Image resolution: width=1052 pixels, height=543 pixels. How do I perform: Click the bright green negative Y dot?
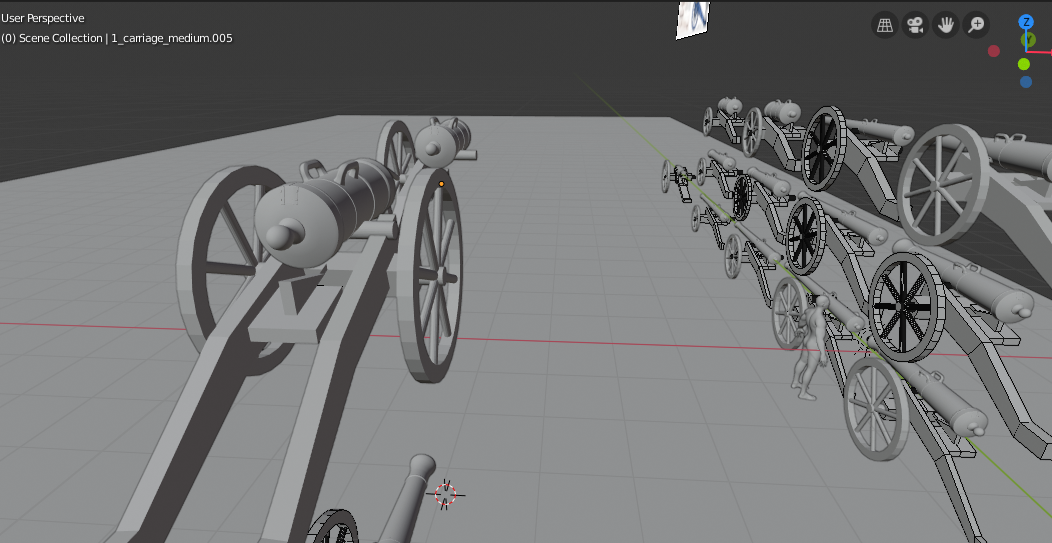1024,64
